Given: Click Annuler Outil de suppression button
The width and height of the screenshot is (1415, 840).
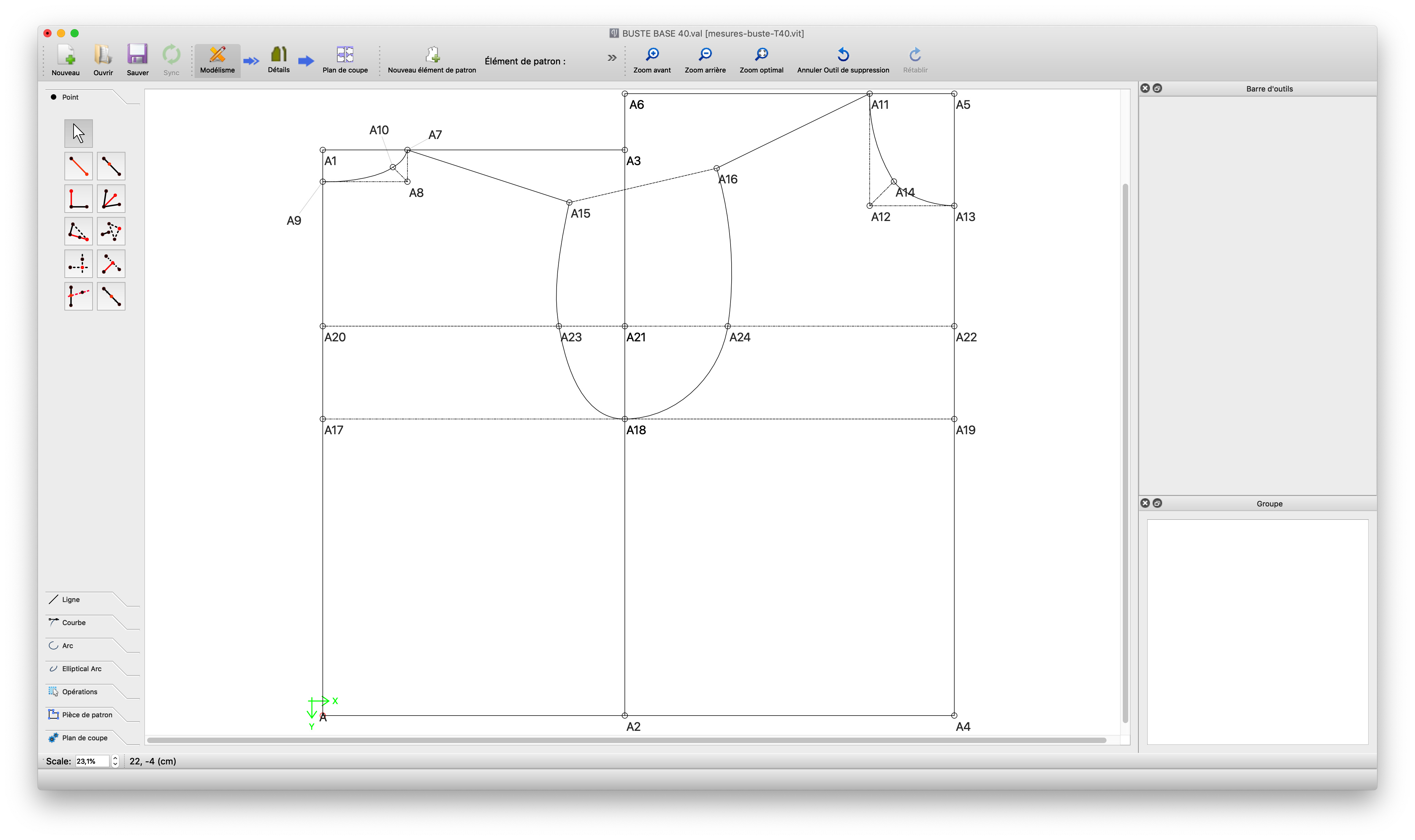Looking at the screenshot, I should (x=843, y=60).
